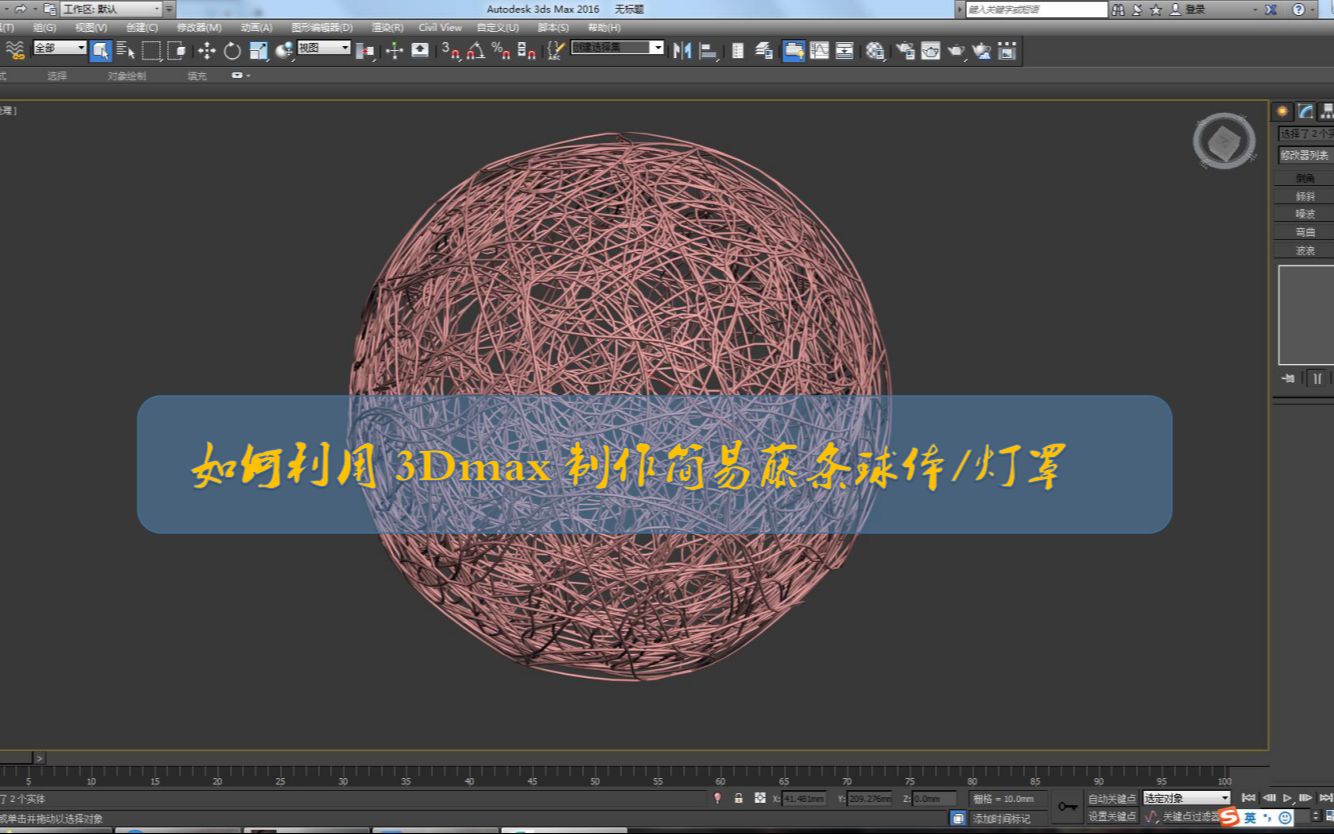Open reference coordinate system dropdown 视图
This screenshot has width=1334, height=834.
point(324,48)
